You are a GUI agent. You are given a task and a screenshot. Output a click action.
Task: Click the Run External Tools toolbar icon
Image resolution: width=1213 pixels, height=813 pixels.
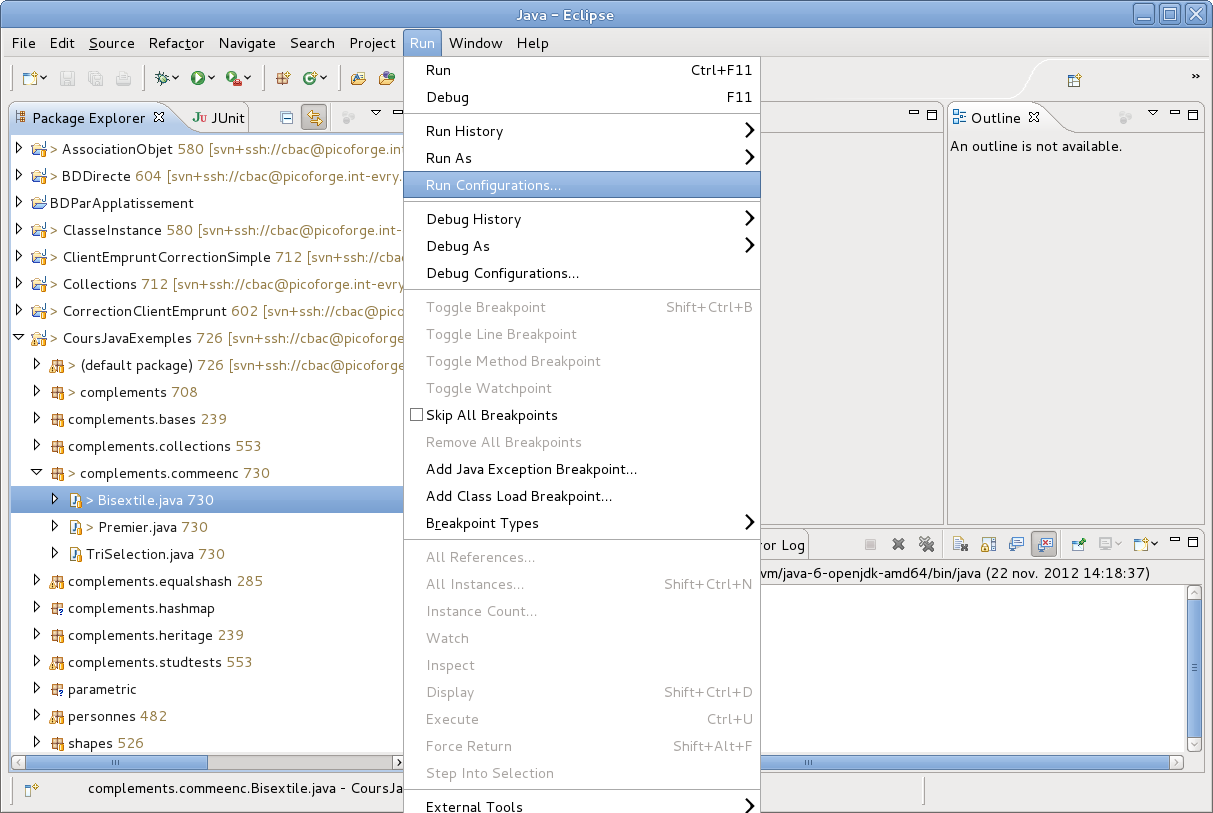click(x=233, y=78)
